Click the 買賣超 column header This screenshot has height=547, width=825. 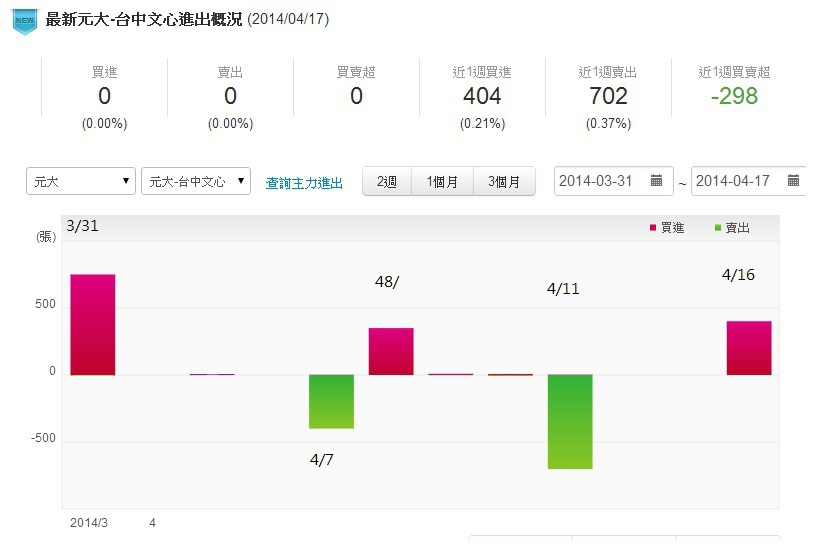point(356,72)
